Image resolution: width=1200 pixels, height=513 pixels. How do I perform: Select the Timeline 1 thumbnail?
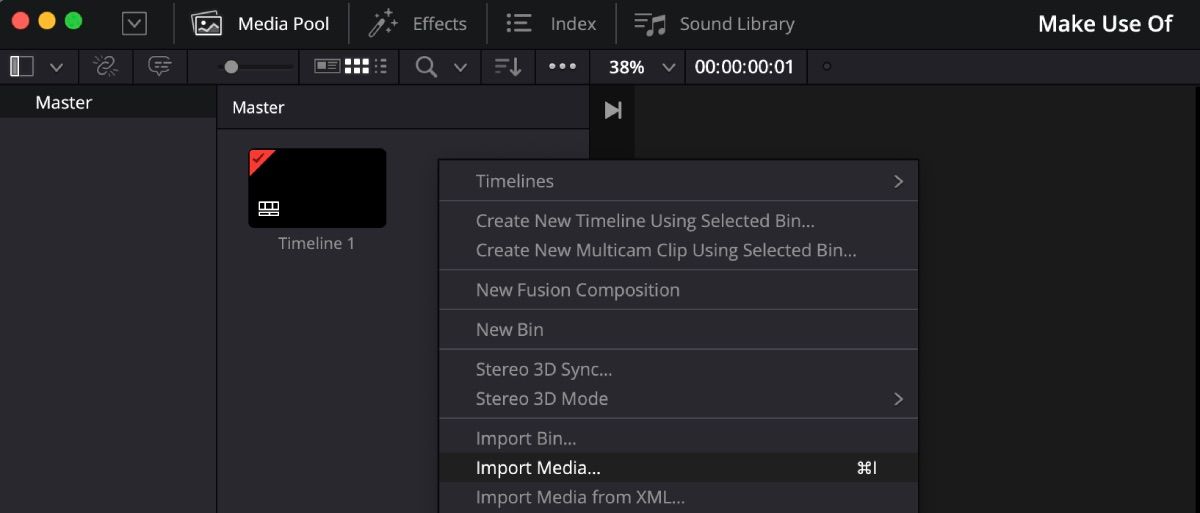(317, 188)
